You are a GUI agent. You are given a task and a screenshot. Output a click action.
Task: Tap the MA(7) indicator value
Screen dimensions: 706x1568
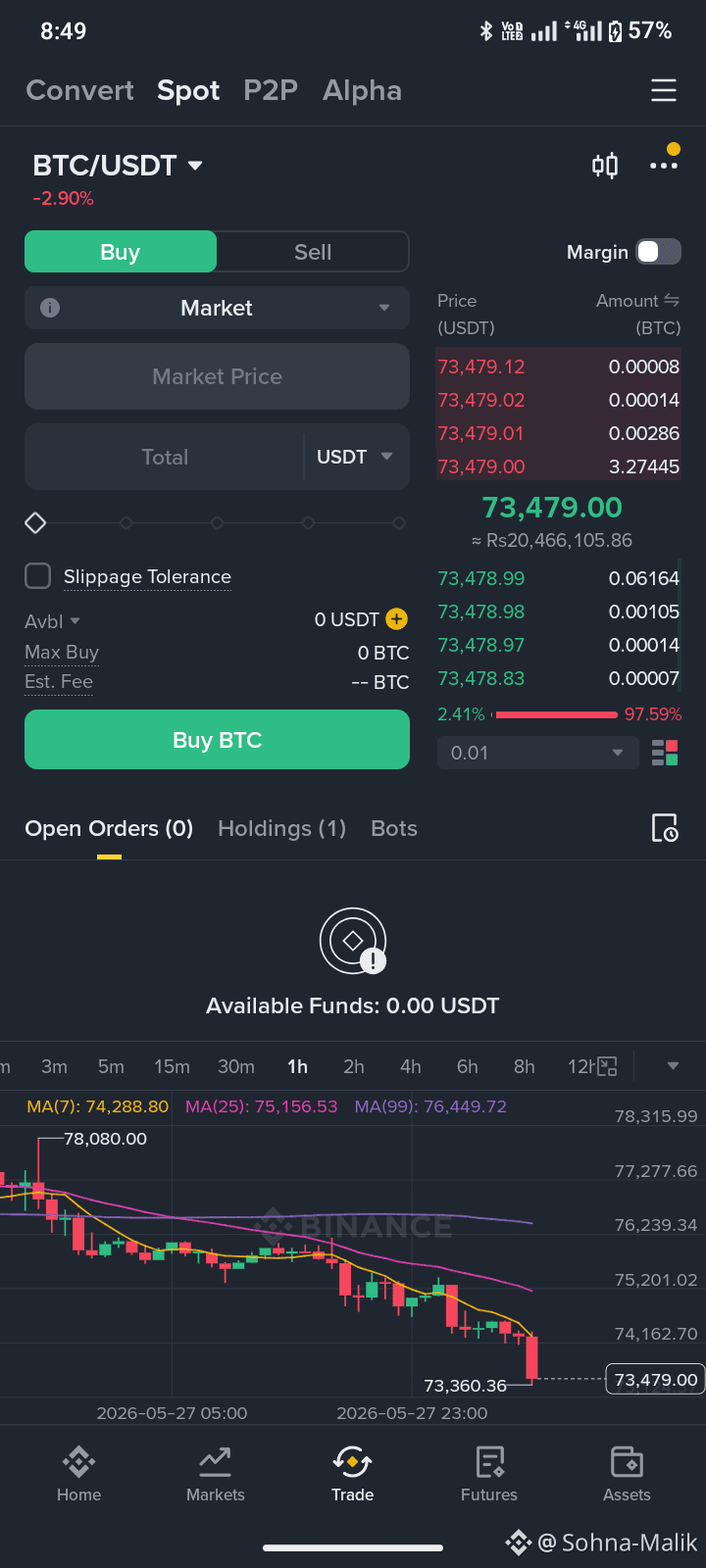(x=98, y=1106)
